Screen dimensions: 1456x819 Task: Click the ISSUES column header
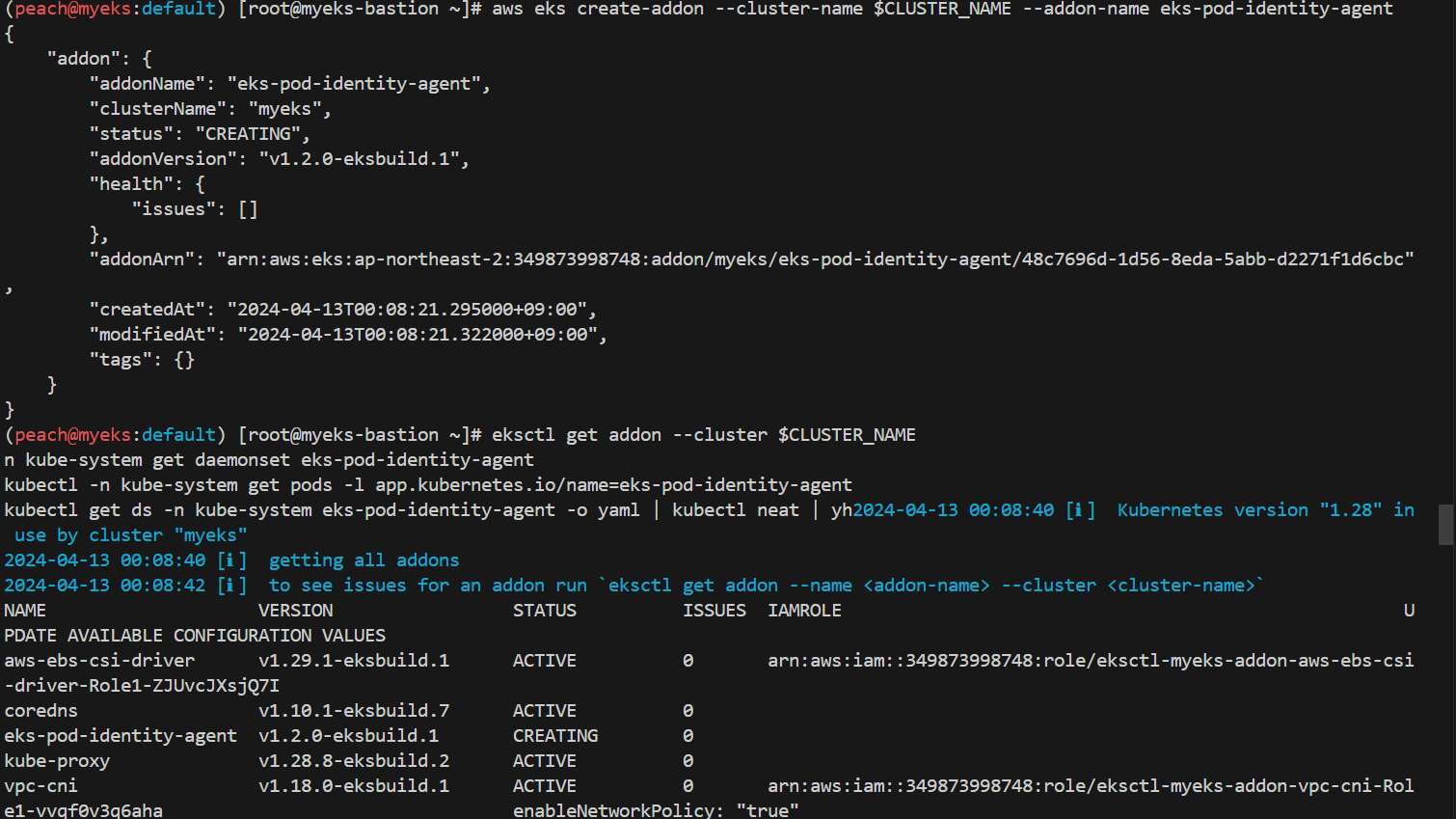pos(715,611)
